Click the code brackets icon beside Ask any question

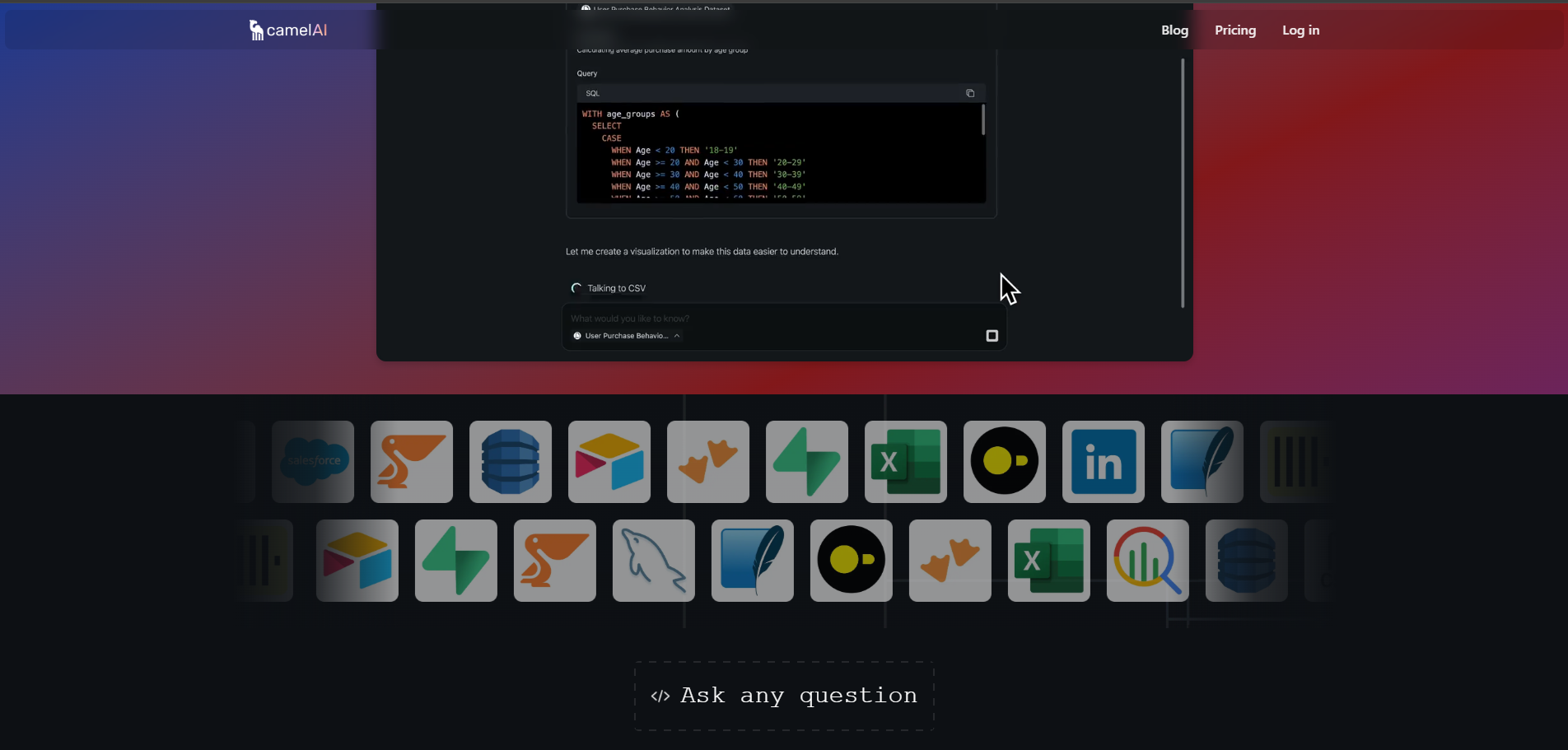(x=660, y=696)
